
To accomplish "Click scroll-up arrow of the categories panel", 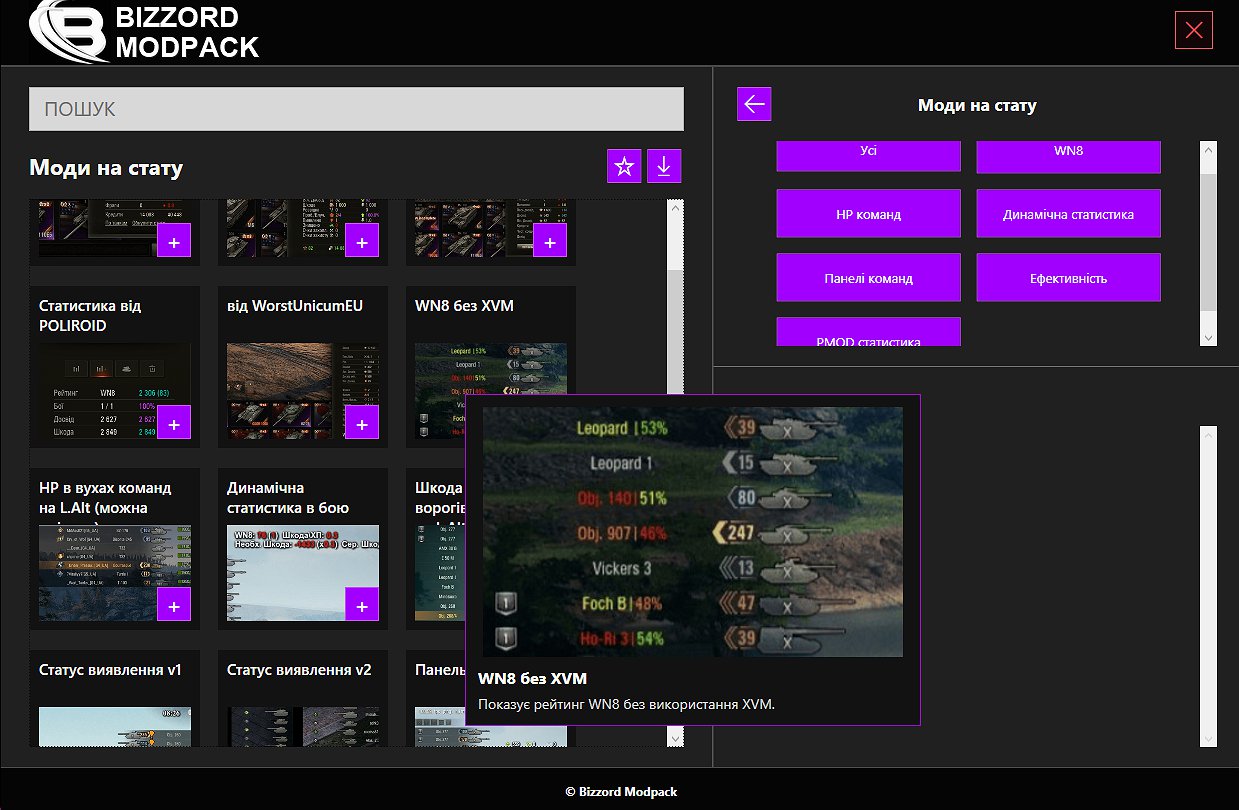I will (1209, 152).
